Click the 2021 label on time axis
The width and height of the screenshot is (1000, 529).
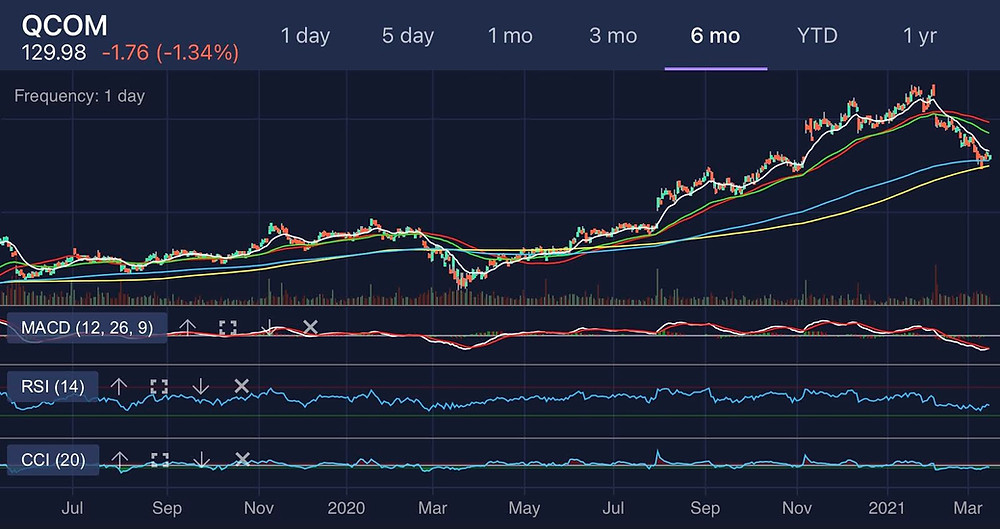(886, 508)
